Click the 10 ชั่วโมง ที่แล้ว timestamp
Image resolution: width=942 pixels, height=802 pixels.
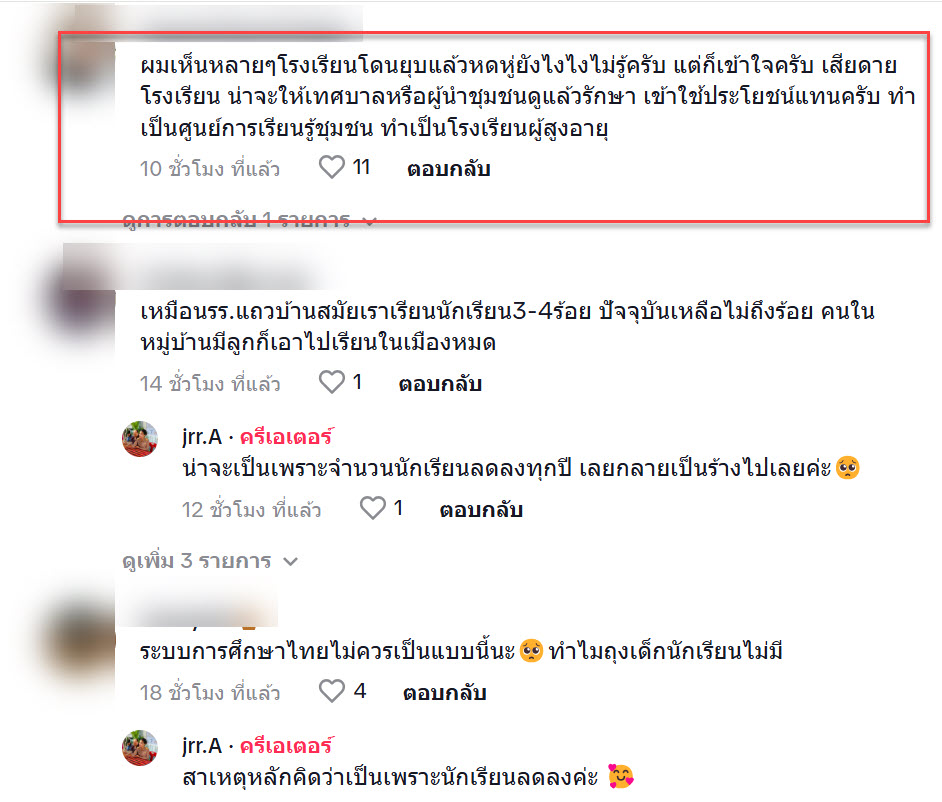(x=210, y=169)
